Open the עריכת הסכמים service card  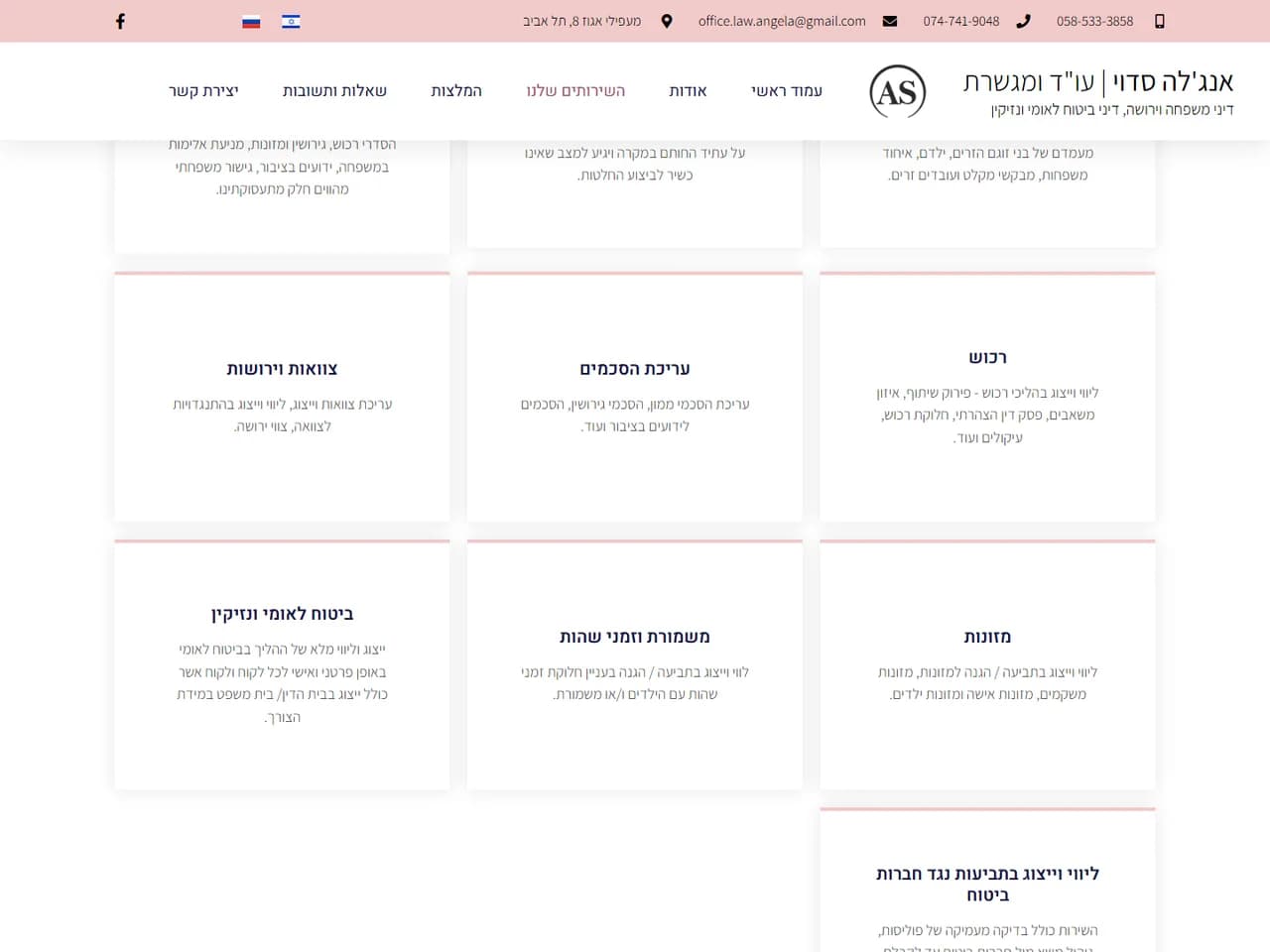click(635, 397)
